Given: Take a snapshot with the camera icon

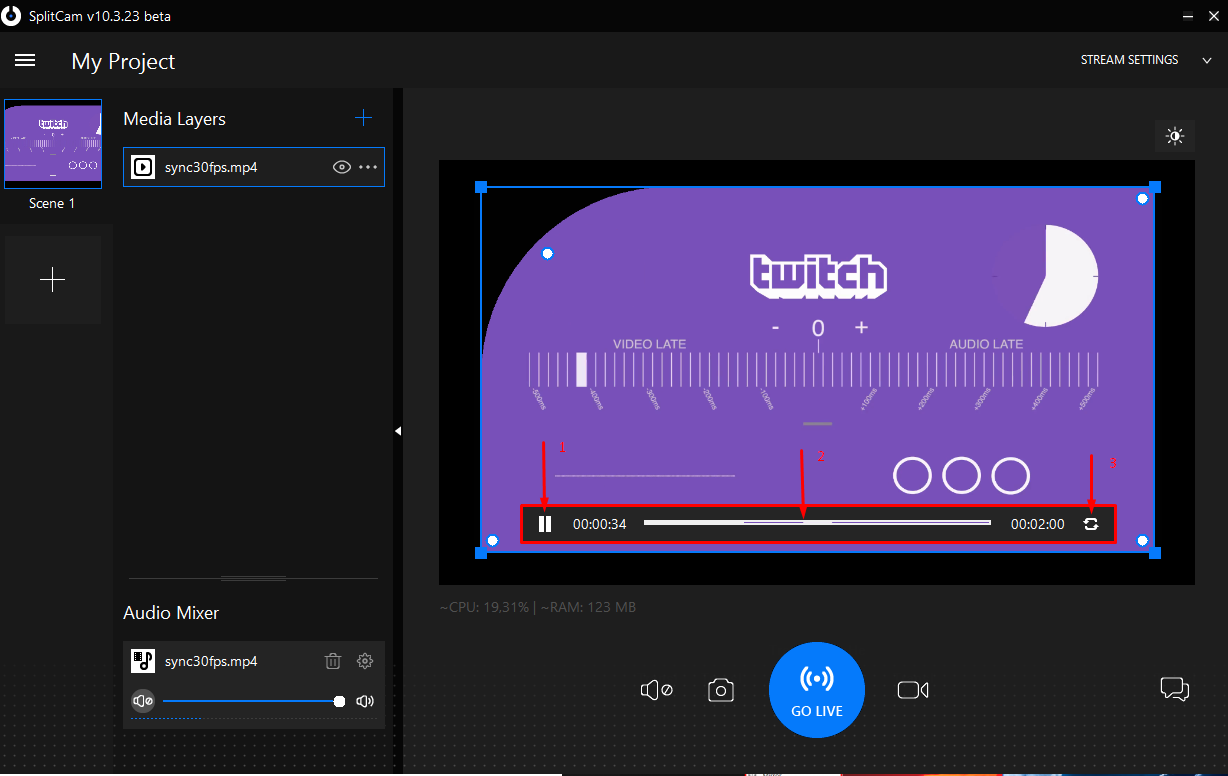Looking at the screenshot, I should (721, 689).
